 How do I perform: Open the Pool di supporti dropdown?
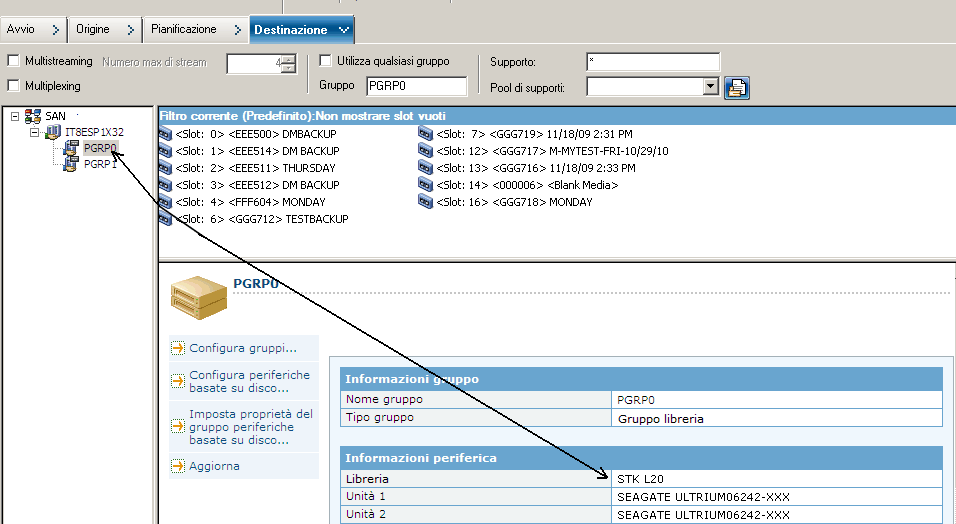710,86
